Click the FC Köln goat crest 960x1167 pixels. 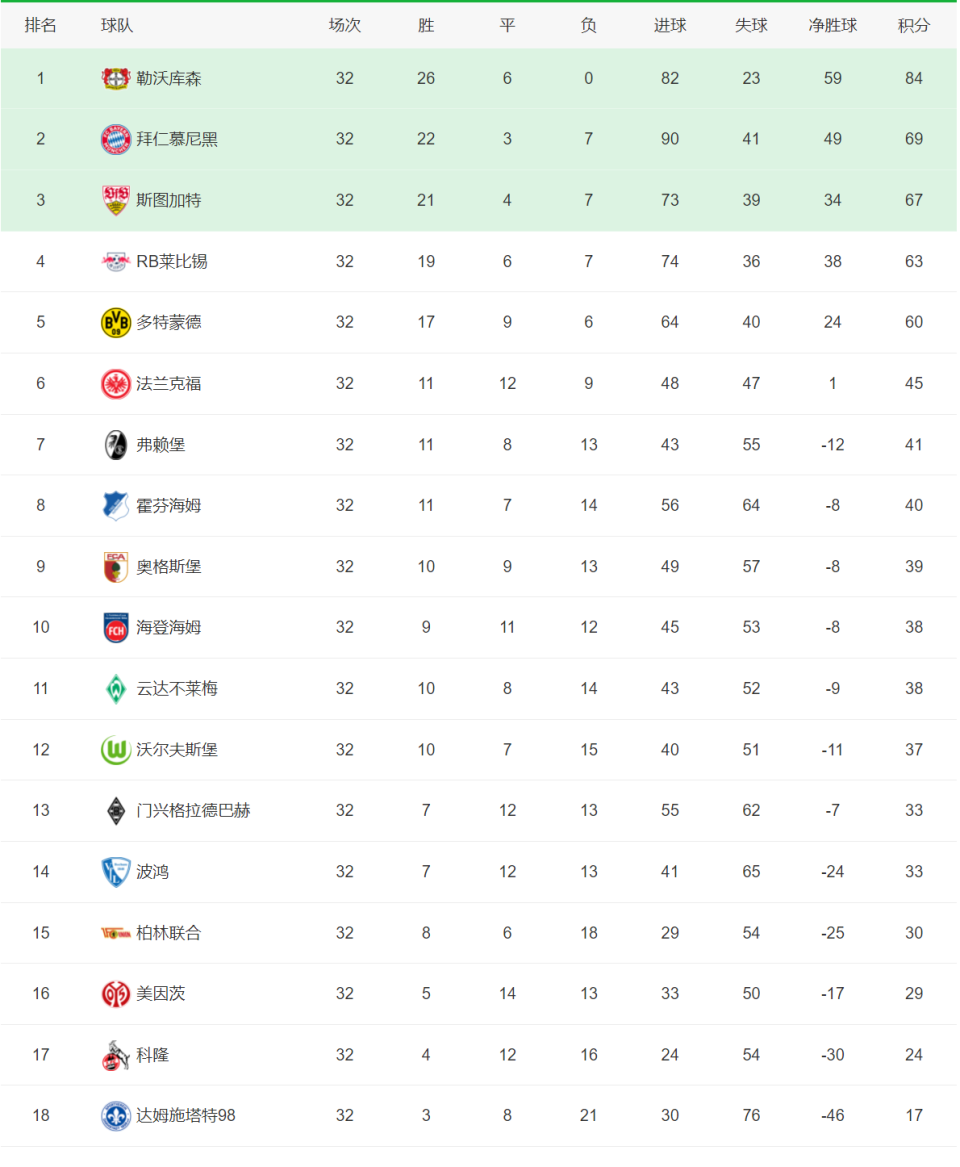[116, 1054]
